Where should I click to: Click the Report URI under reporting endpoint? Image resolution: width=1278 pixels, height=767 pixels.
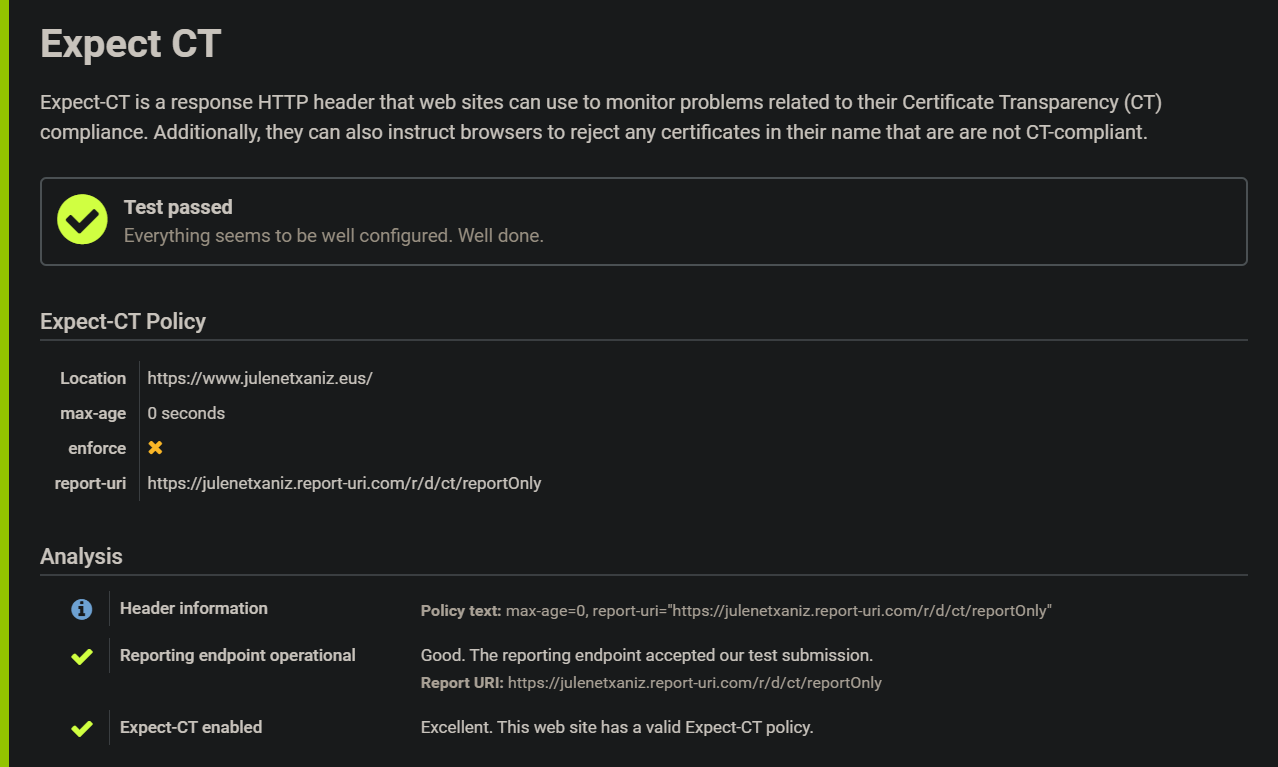tap(694, 683)
